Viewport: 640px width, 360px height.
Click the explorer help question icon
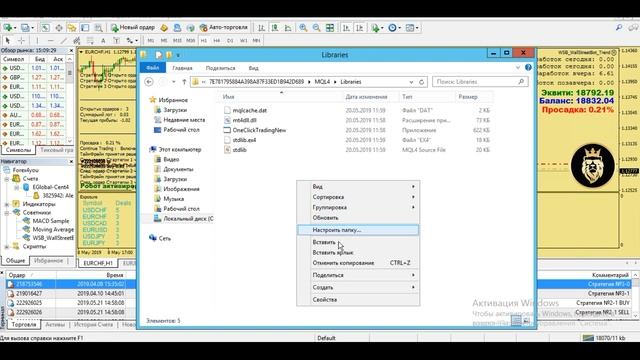tap(528, 67)
